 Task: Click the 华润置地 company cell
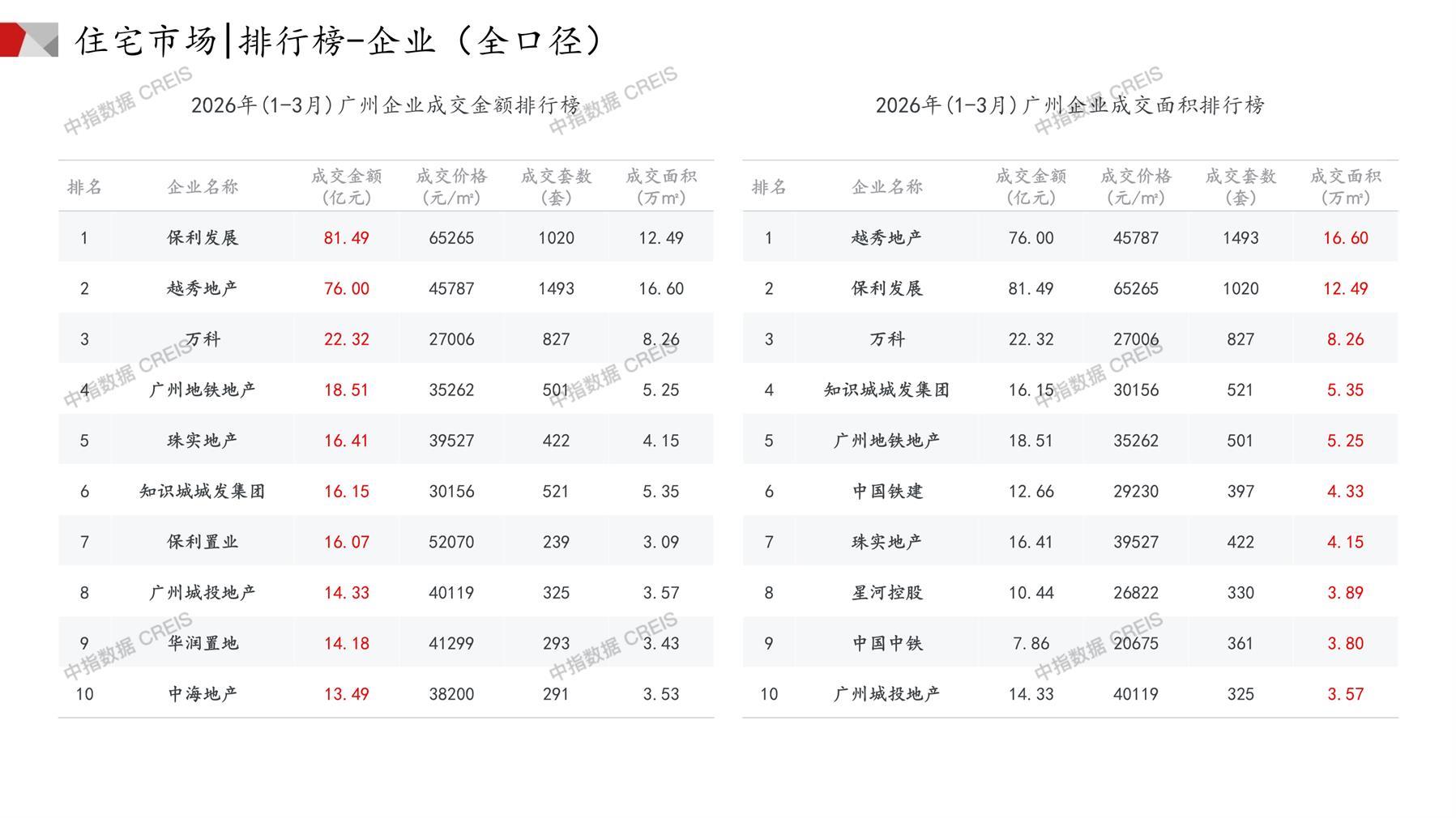(203, 643)
